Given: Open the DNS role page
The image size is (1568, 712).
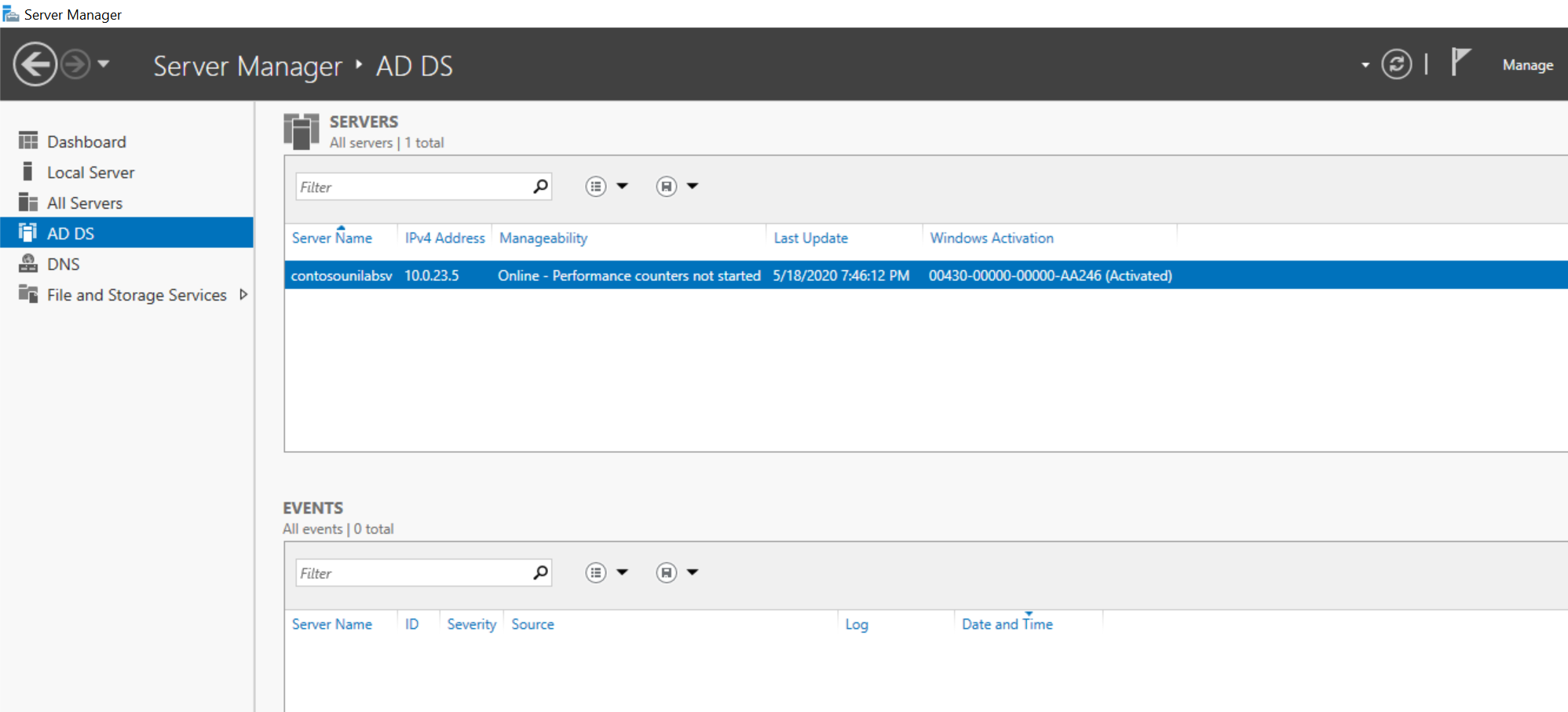Looking at the screenshot, I should pyautogui.click(x=64, y=265).
